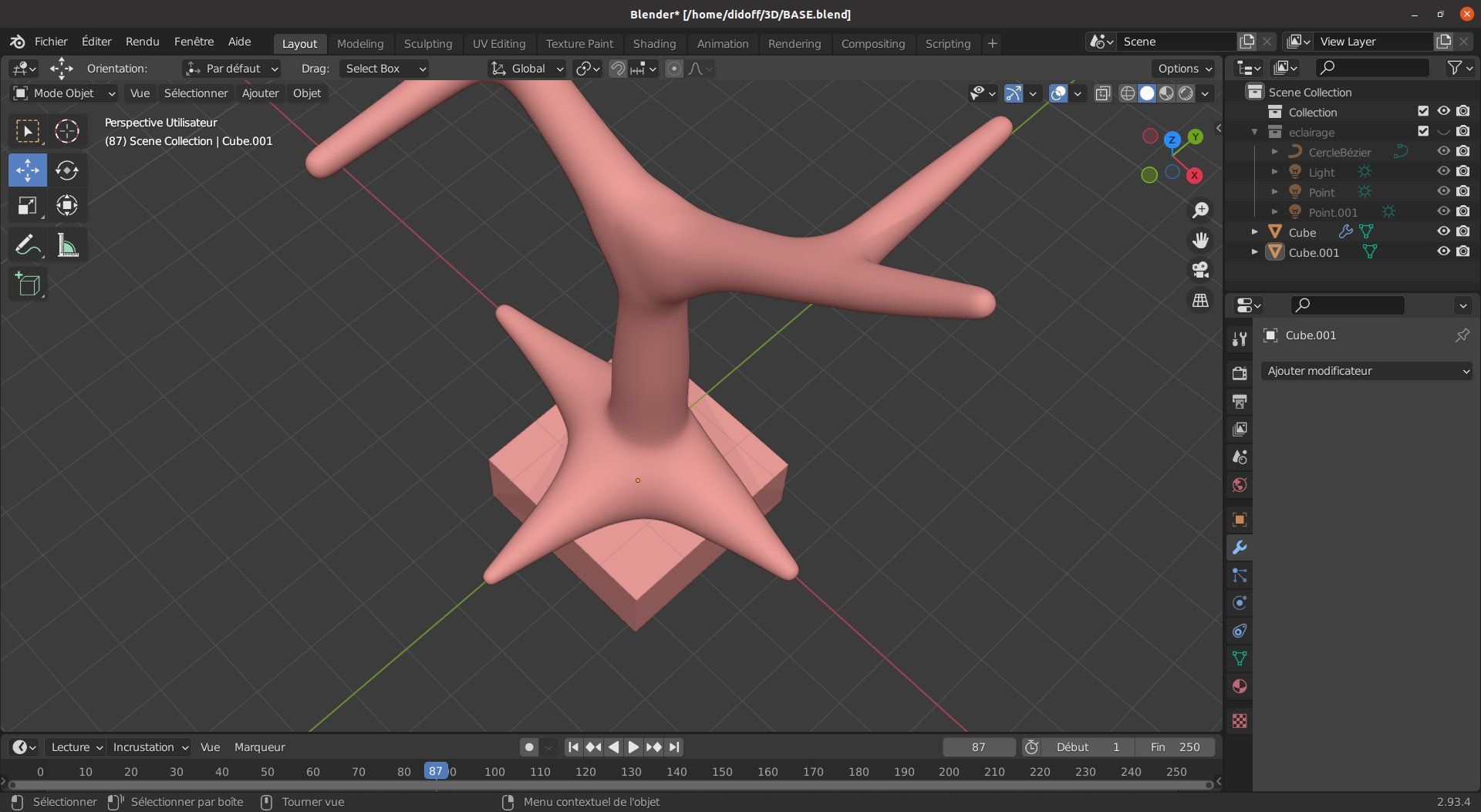Open the View Layer properties tab

pos(1240,429)
